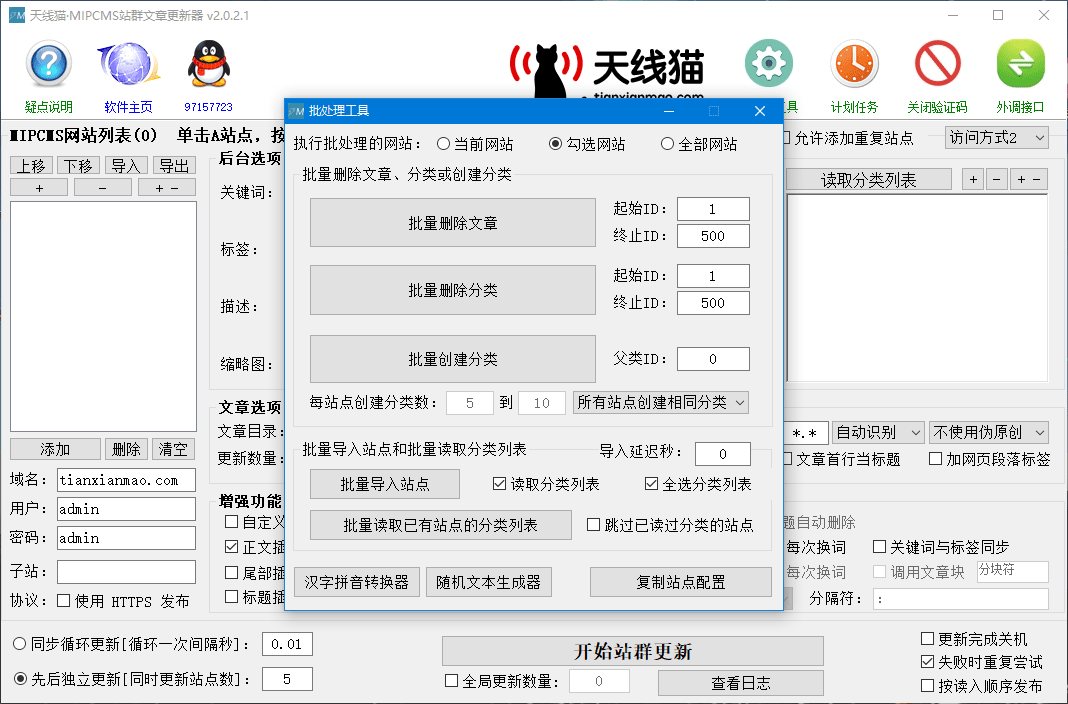Image resolution: width=1068 pixels, height=704 pixels.
Task: Open 所有站点创建相同分类 dropdown
Action: pos(661,402)
